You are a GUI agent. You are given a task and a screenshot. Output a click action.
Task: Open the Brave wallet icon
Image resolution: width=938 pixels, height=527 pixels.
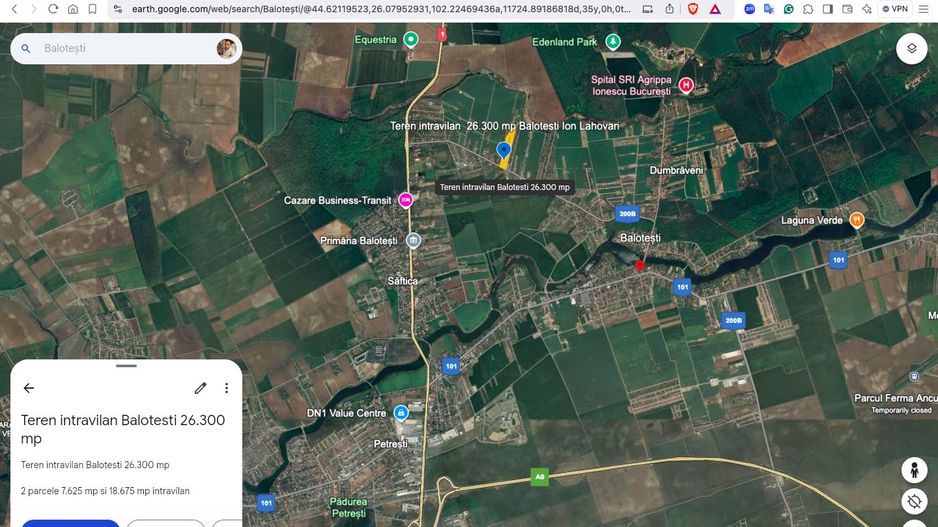tap(847, 9)
